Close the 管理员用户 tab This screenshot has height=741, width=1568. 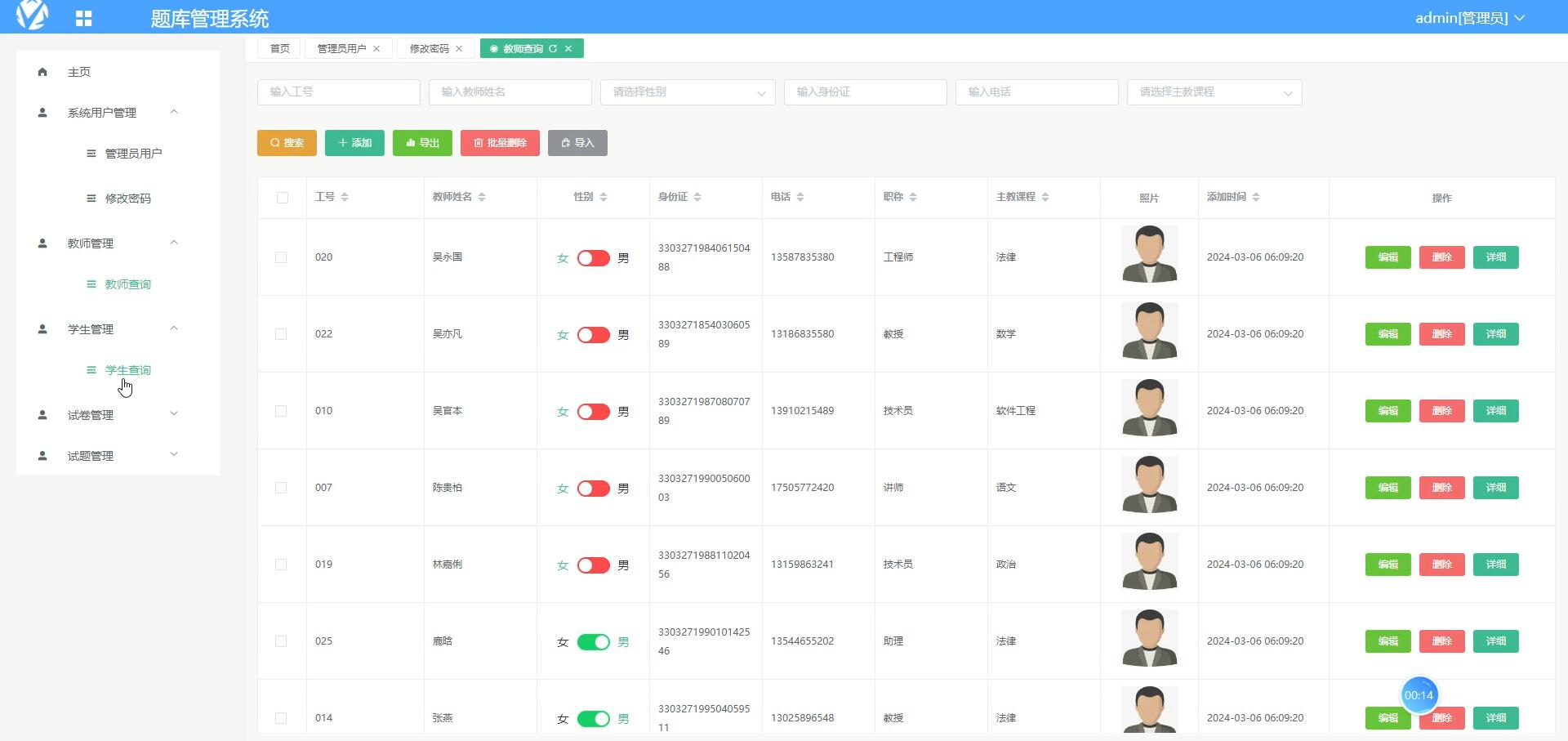coord(376,49)
